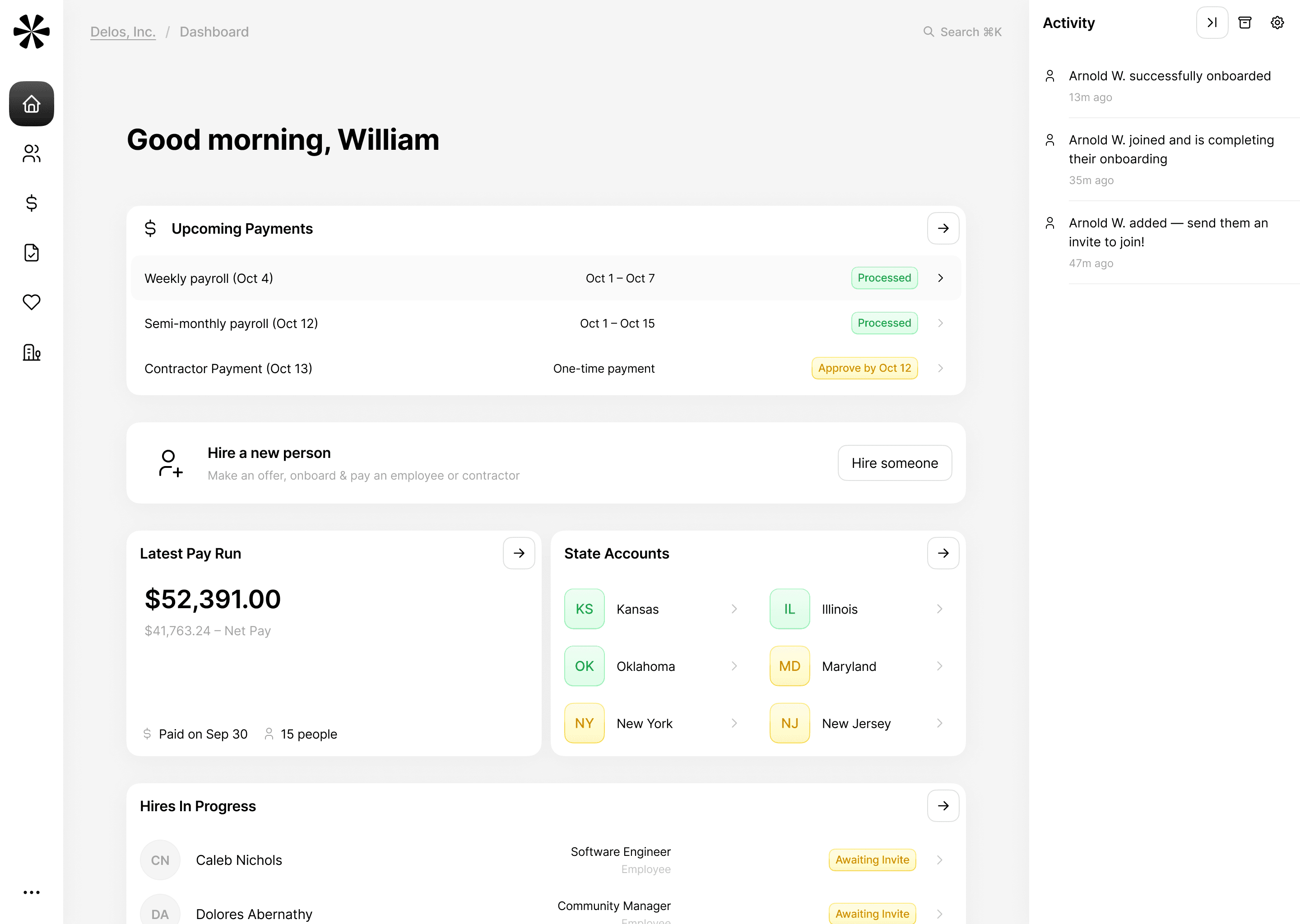Open the People section in sidebar
Screen dimensions: 1300x924
tap(31, 153)
